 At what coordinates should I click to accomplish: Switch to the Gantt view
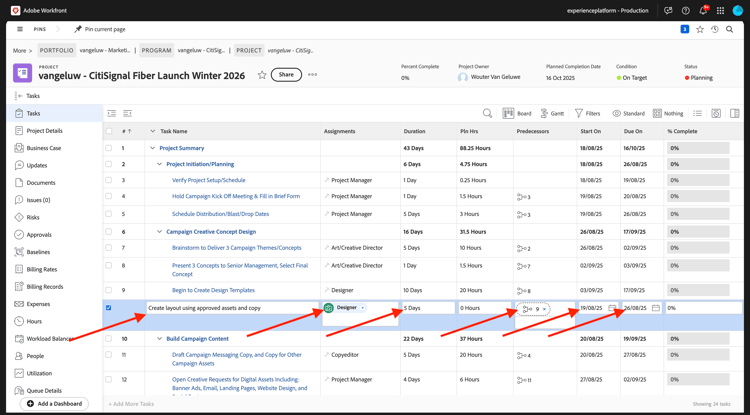(552, 113)
